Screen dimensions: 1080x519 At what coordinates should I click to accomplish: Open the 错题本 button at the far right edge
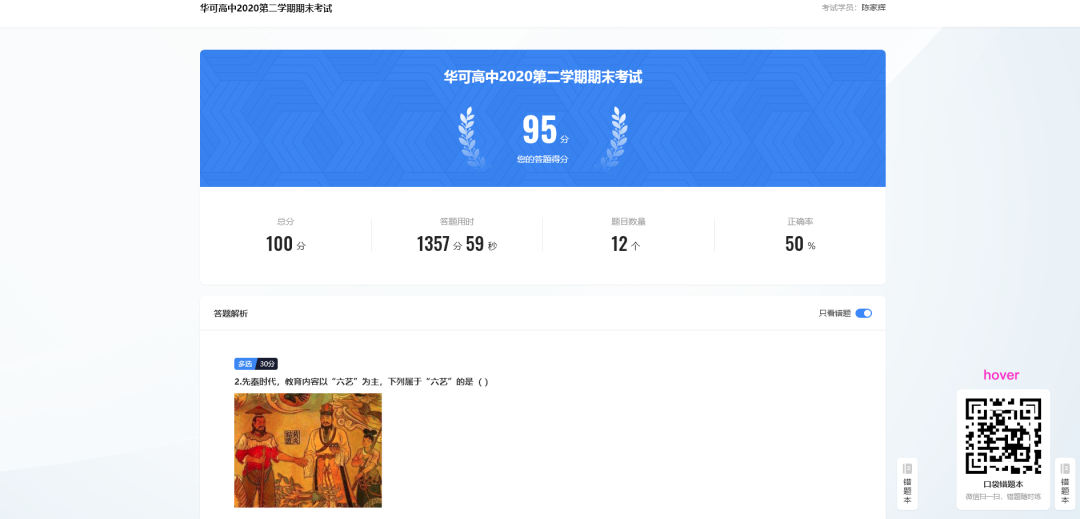click(1064, 483)
